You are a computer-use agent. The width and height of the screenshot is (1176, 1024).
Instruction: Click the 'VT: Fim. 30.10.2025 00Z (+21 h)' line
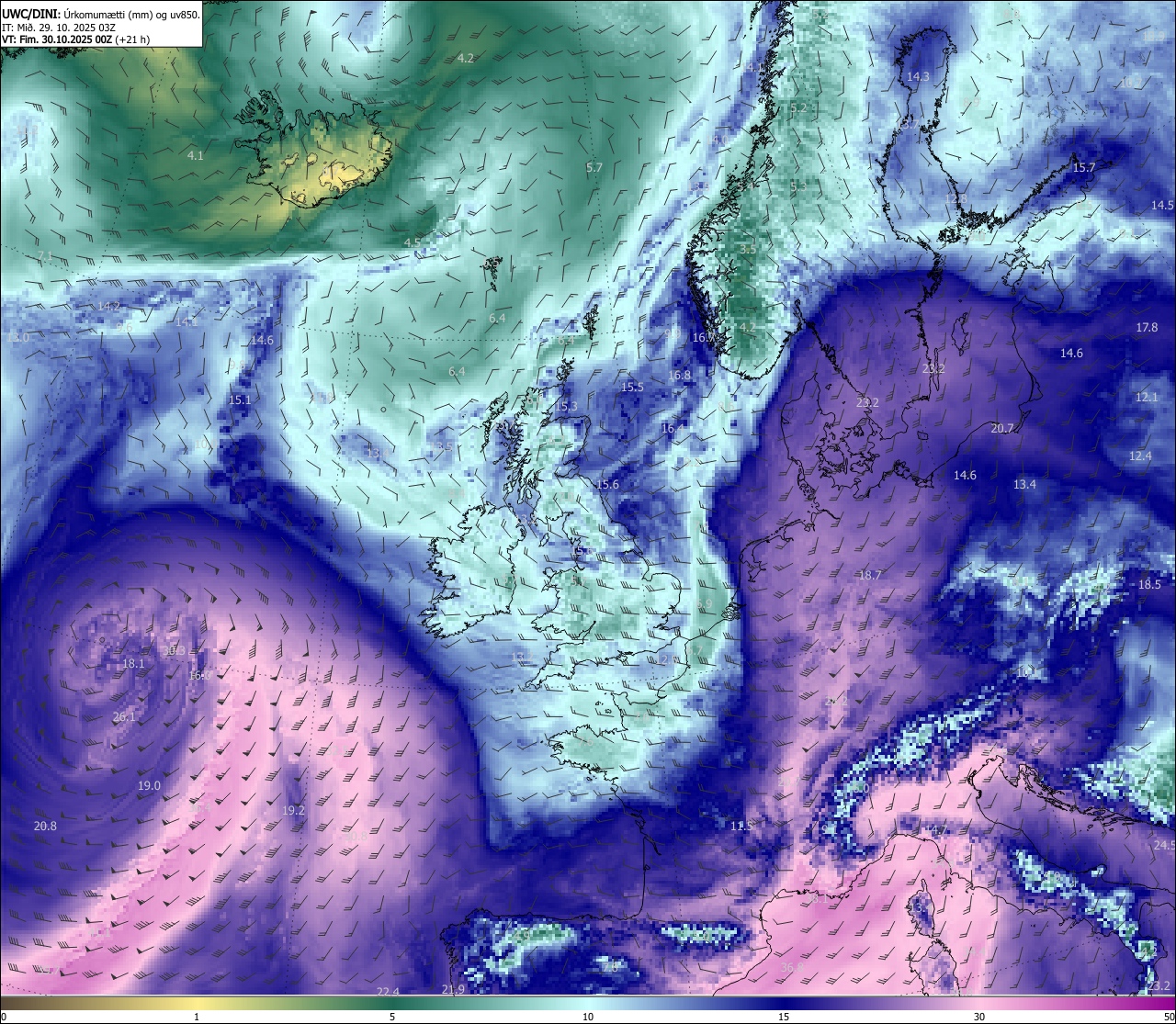tap(76, 40)
